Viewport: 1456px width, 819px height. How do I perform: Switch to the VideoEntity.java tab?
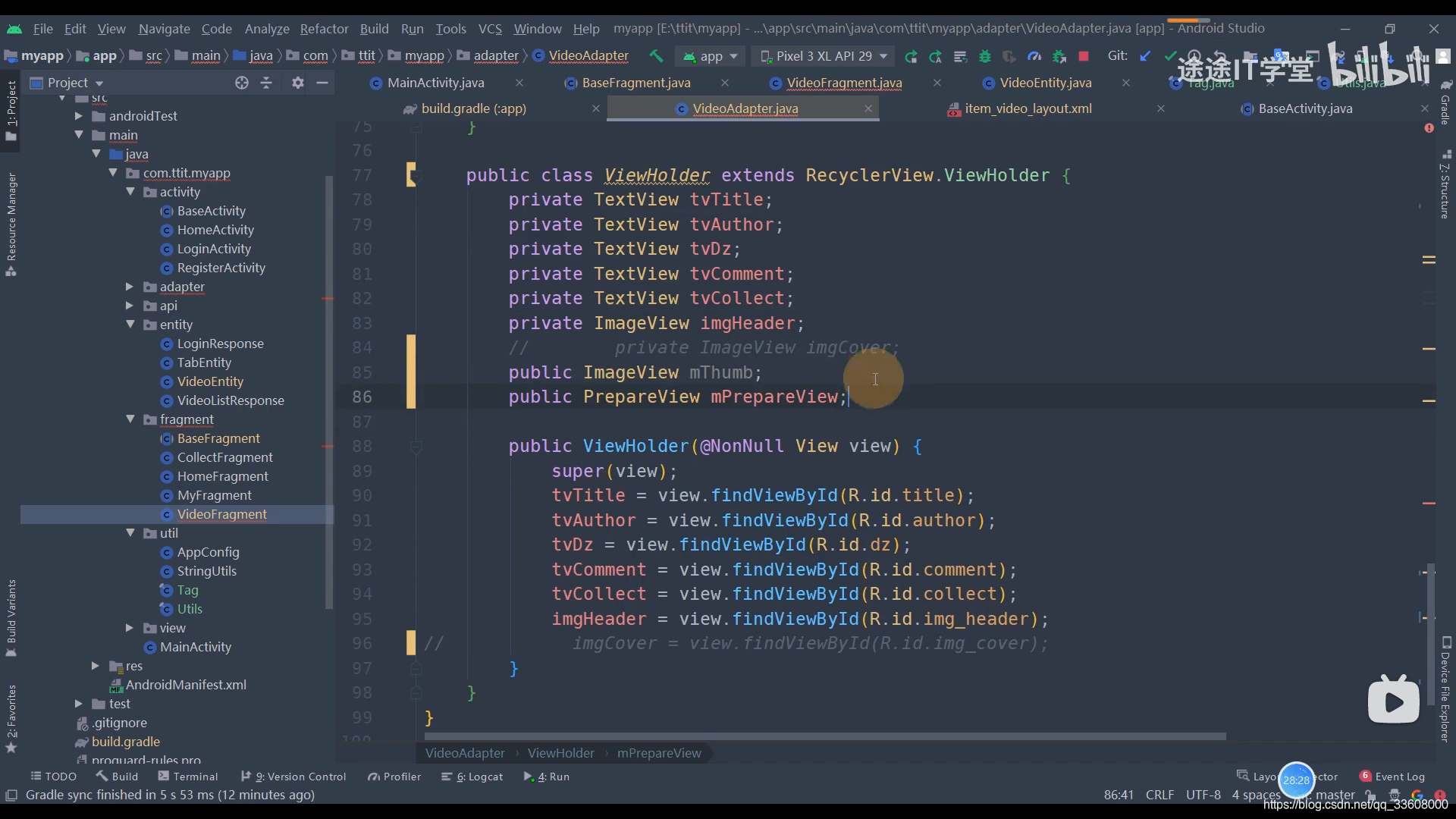click(1045, 83)
